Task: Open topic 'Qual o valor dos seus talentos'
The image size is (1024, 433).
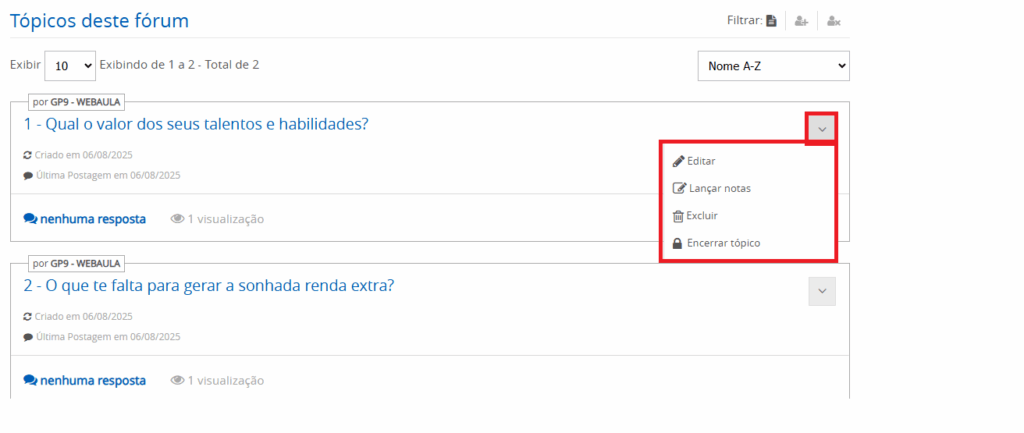Action: point(196,124)
